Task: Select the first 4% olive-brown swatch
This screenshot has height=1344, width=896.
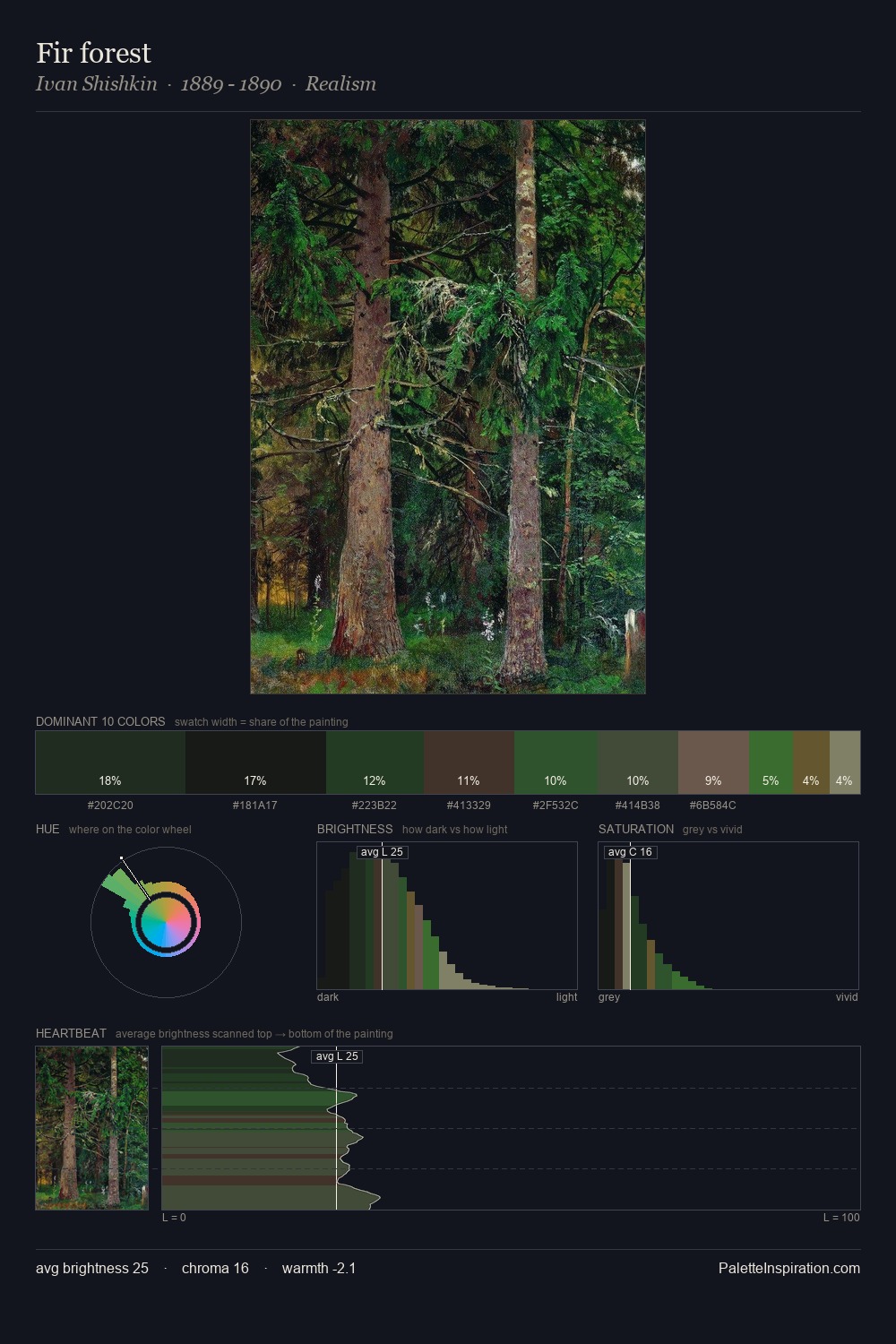Action: click(811, 762)
